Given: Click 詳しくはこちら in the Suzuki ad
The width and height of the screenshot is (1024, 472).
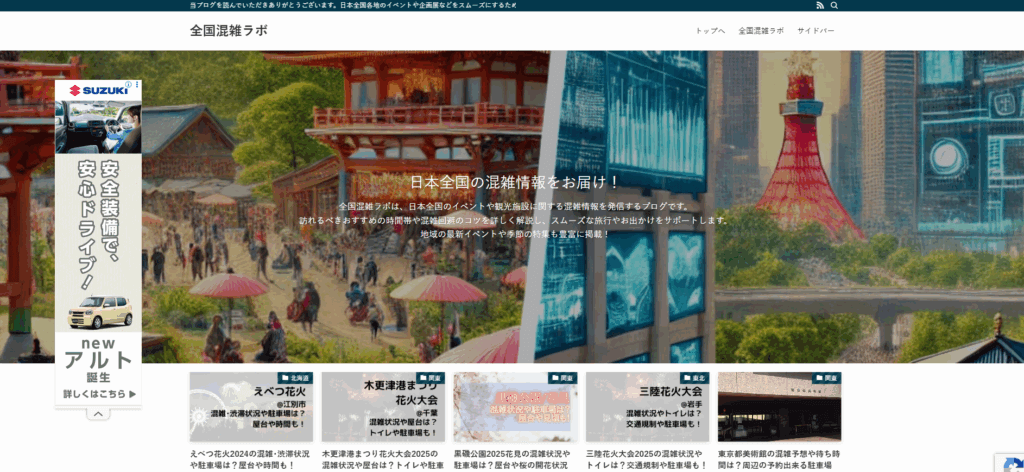Looking at the screenshot, I should click(98, 394).
